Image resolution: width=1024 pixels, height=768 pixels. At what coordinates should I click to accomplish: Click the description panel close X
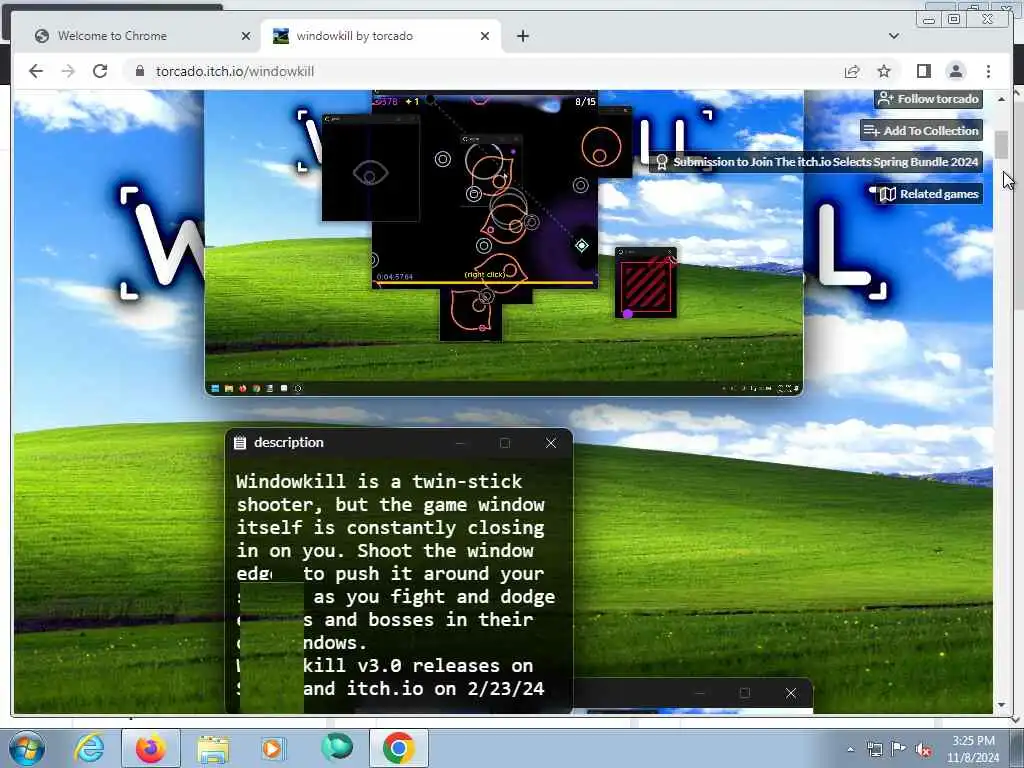(x=551, y=443)
